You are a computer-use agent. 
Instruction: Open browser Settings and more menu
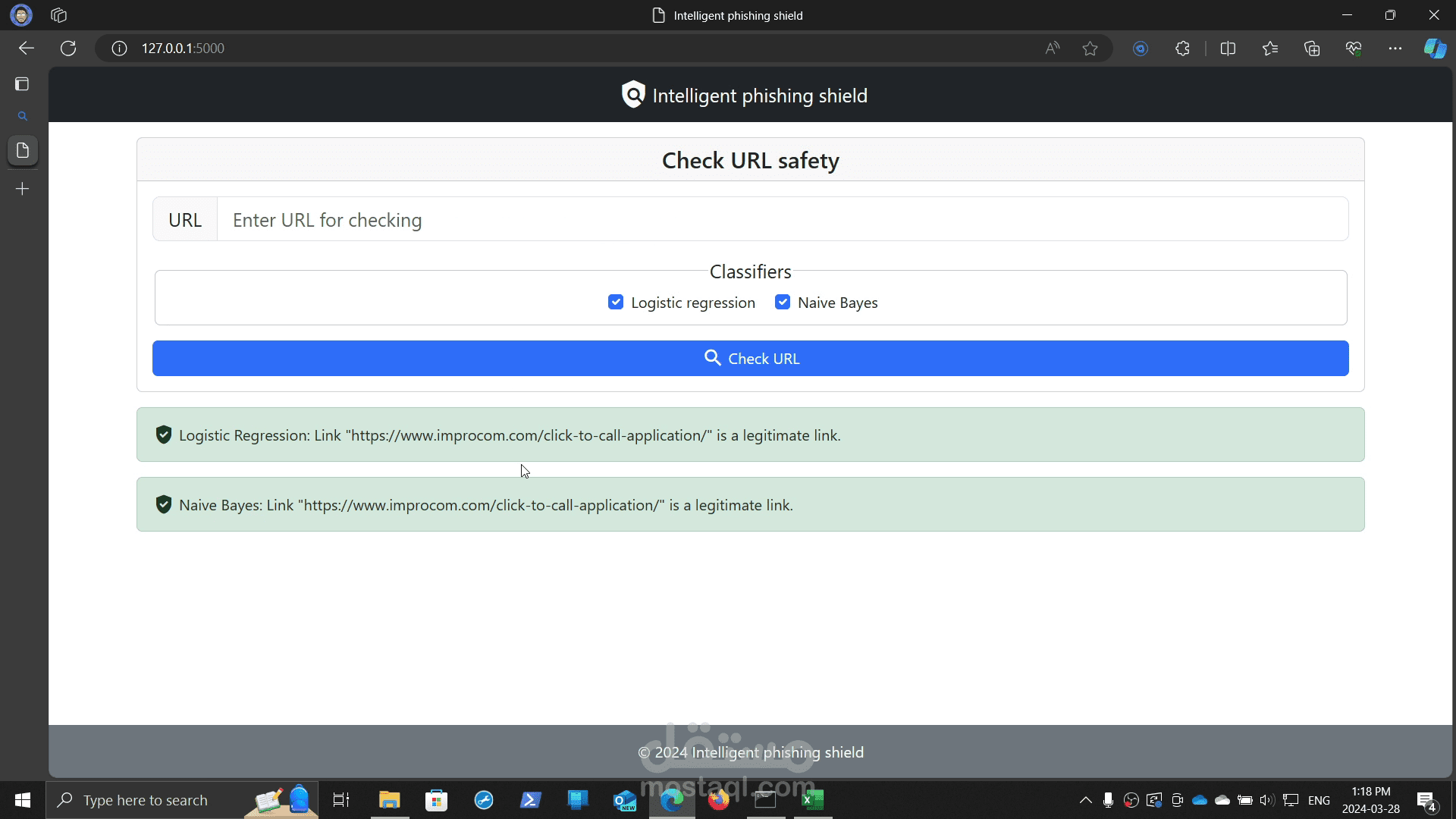1395,49
